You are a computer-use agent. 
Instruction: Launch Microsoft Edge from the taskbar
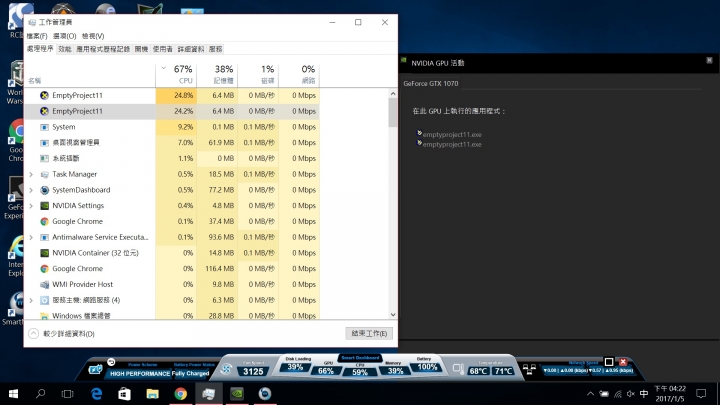tap(96, 394)
